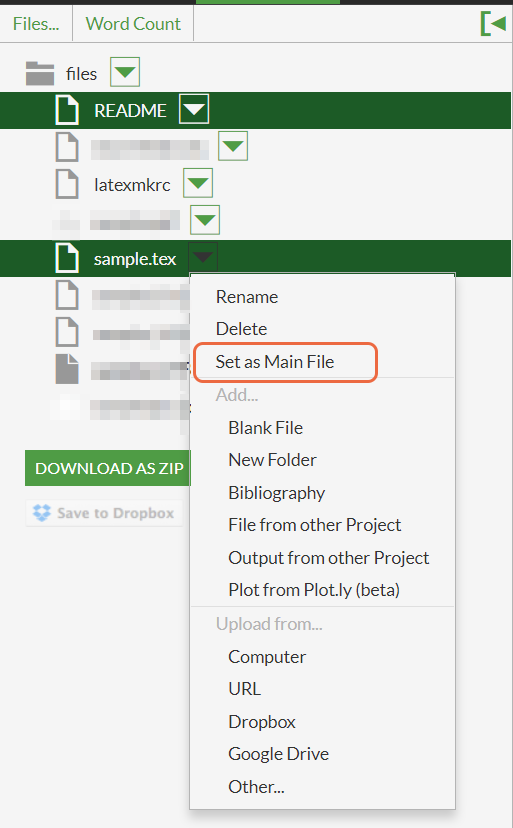
Task: Open the Files... tab
Action: (x=36, y=24)
